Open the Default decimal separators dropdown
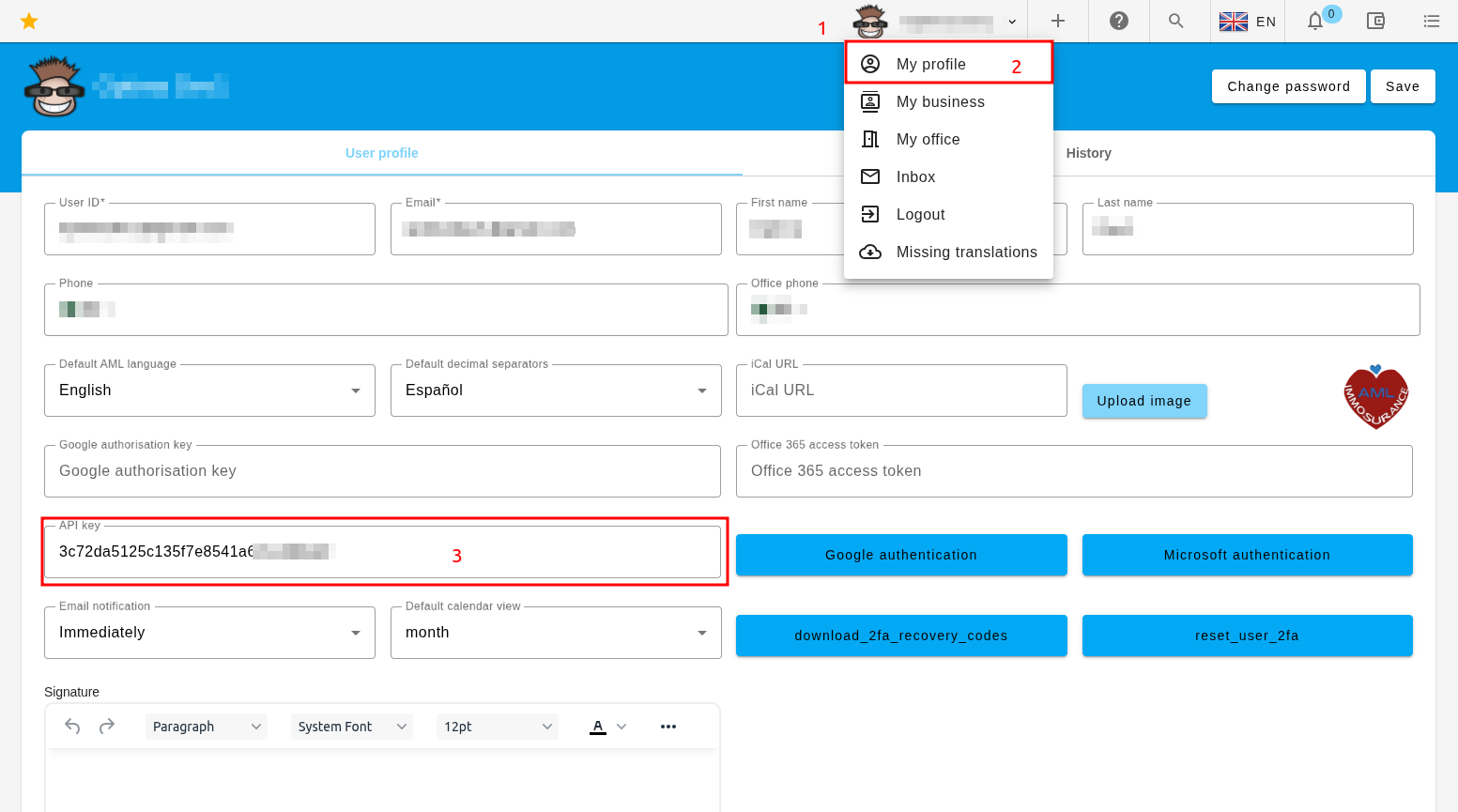 tap(556, 391)
